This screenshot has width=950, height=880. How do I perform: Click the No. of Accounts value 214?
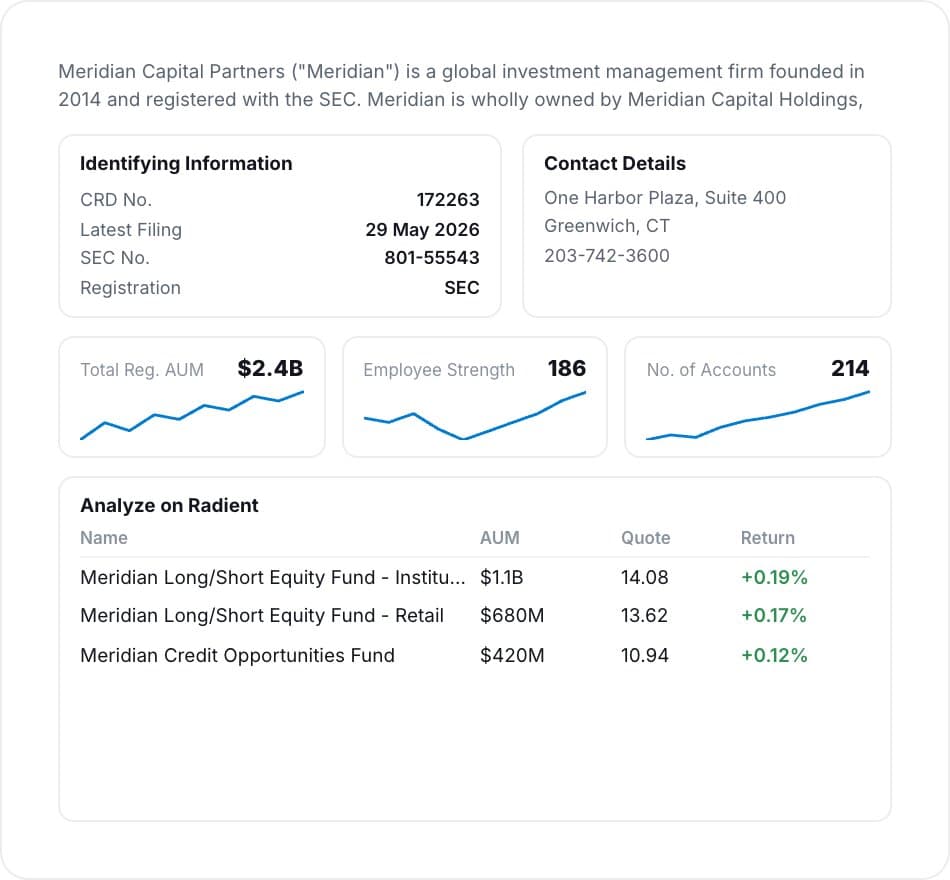pos(850,368)
